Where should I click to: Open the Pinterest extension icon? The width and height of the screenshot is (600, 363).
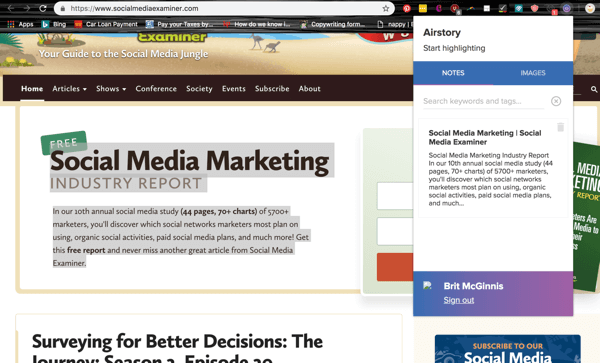[407, 8]
